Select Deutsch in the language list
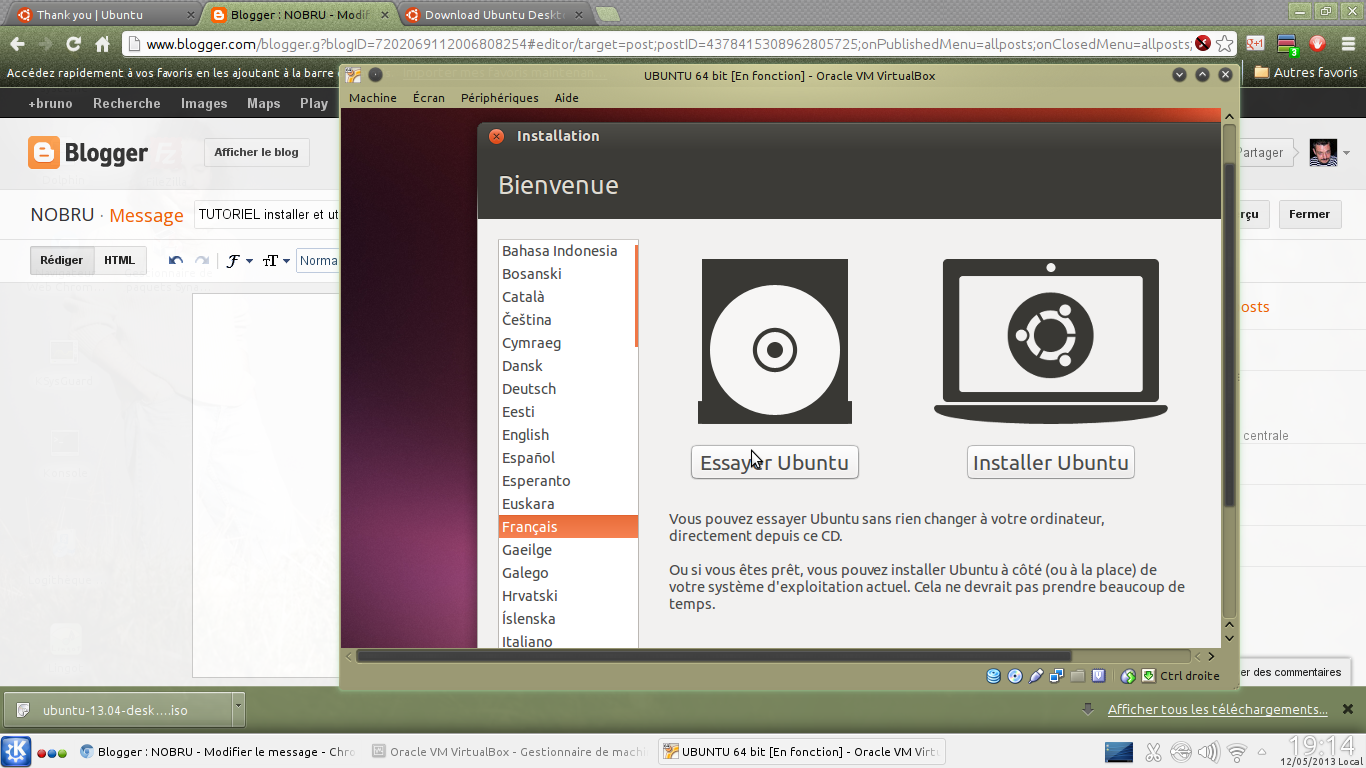Viewport: 1366px width, 768px height. click(568, 389)
